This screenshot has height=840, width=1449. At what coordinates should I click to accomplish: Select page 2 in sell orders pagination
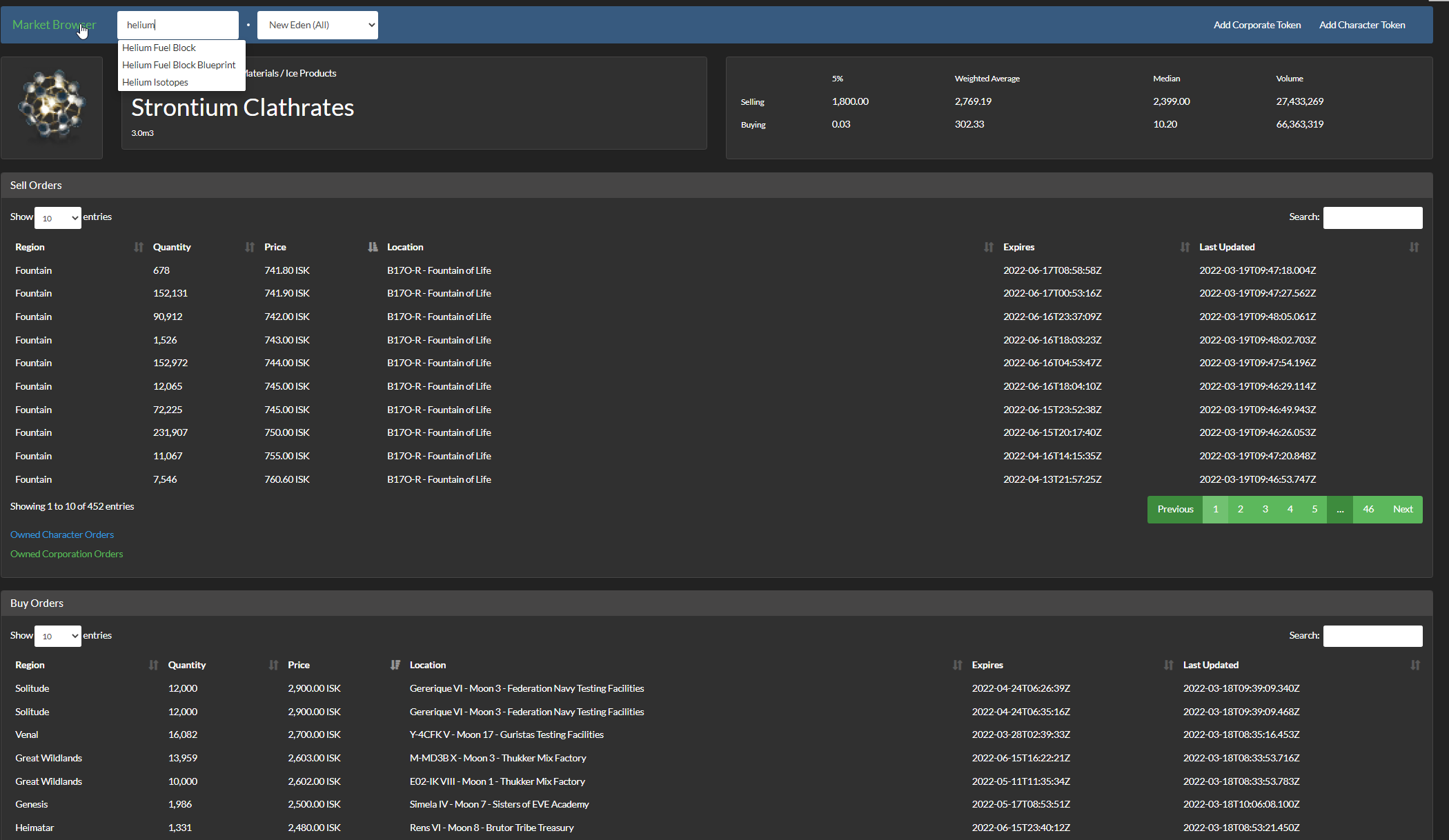pyautogui.click(x=1240, y=510)
